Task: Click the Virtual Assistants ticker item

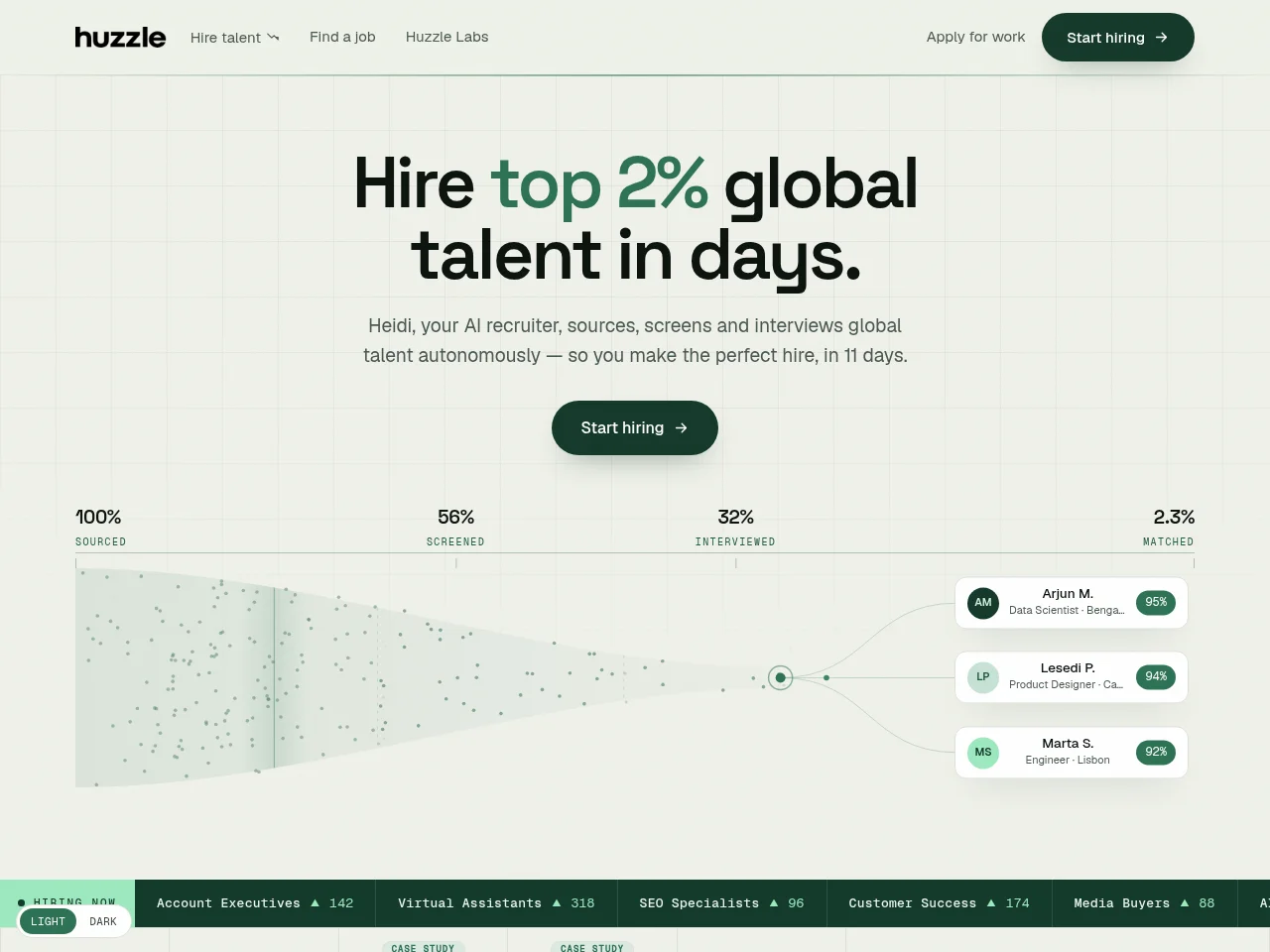Action: [496, 903]
